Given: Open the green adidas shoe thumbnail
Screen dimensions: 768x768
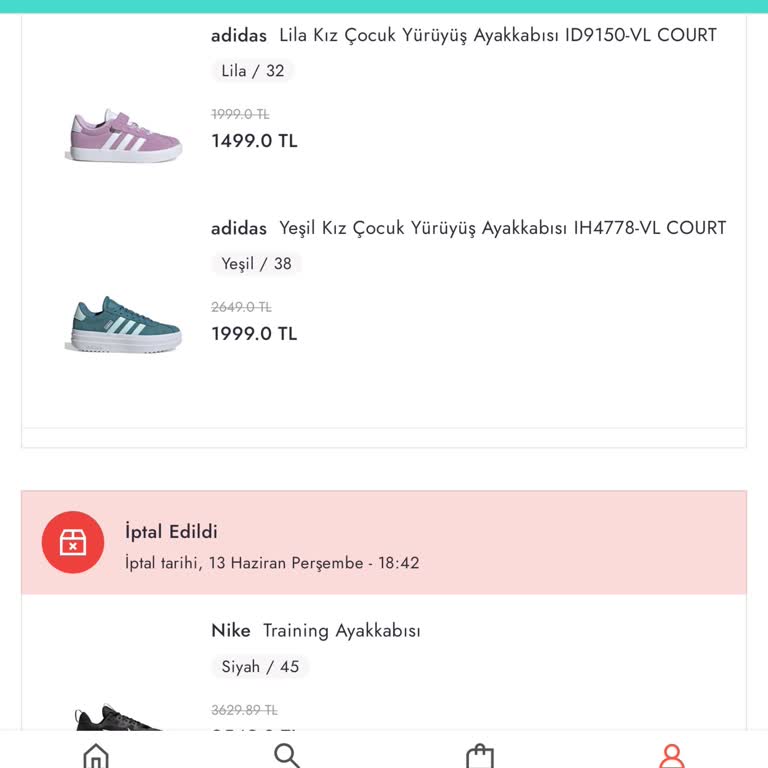Looking at the screenshot, I should 124,324.
